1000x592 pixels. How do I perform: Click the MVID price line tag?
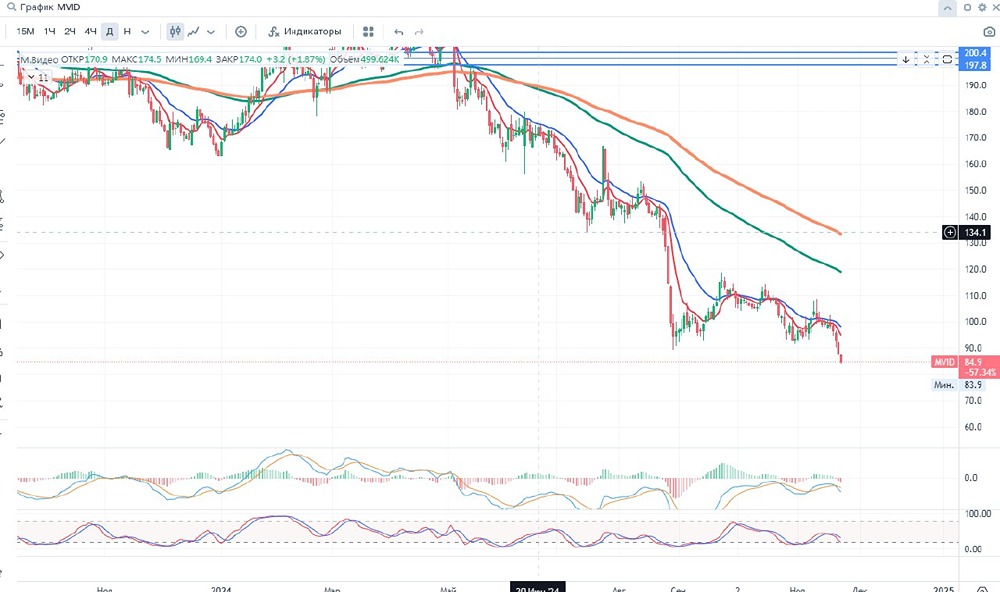pyautogui.click(x=944, y=362)
